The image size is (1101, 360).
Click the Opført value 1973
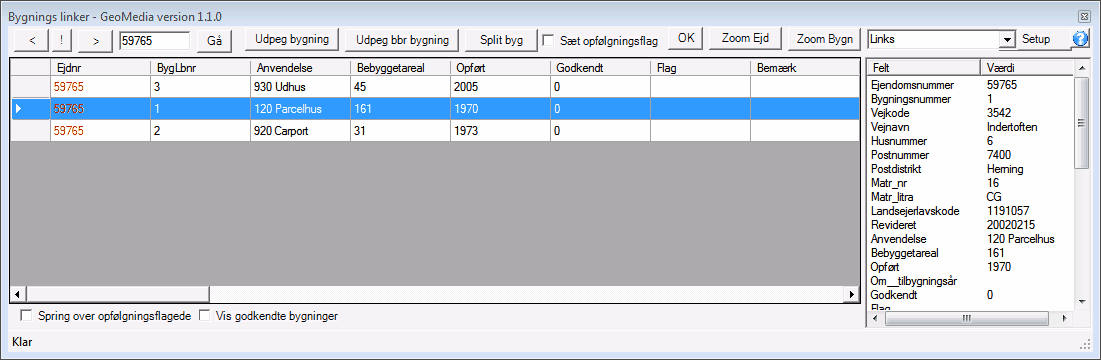coord(500,131)
